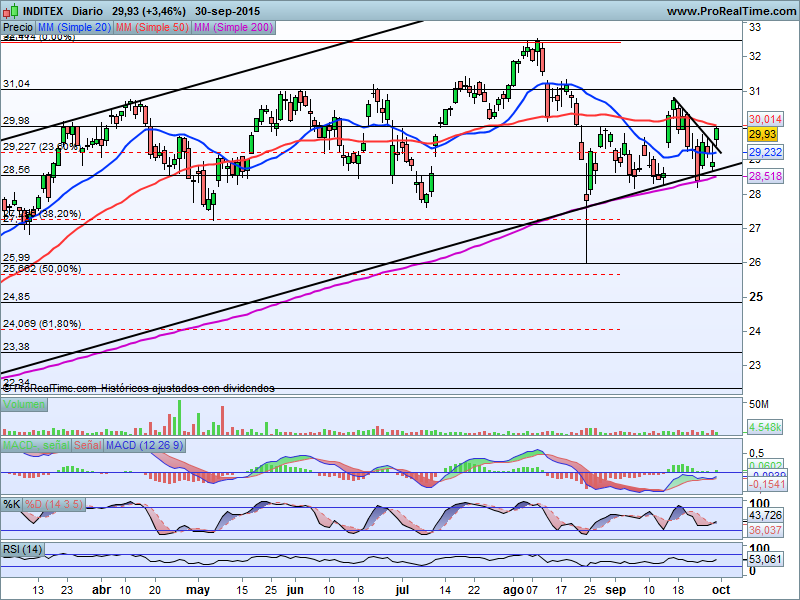Image resolution: width=800 pixels, height=600 pixels.
Task: Click the 24,069 (61,80%) Fibonacci label
Action: (x=42, y=324)
